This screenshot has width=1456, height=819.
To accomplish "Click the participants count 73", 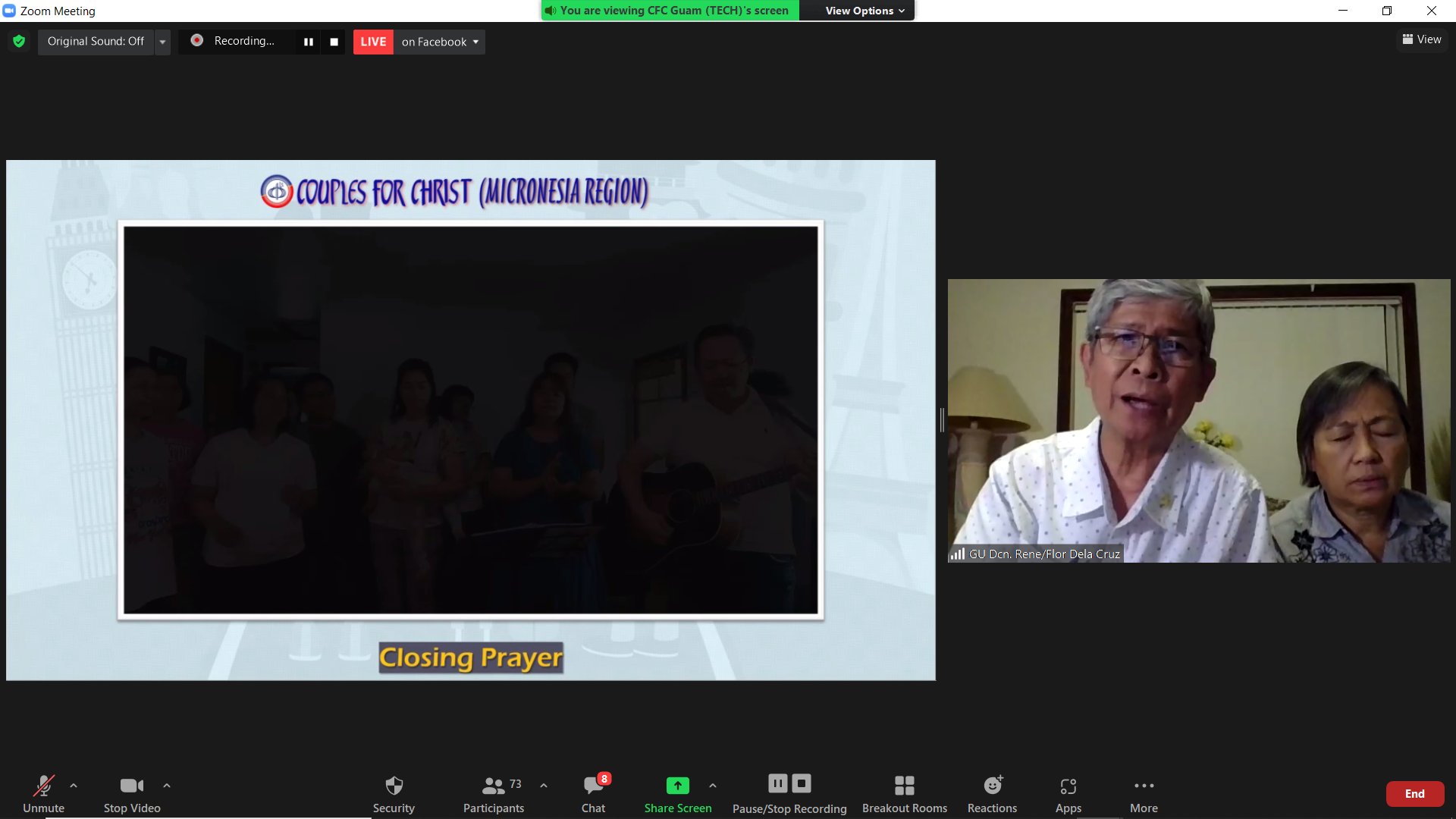I will click(x=516, y=784).
